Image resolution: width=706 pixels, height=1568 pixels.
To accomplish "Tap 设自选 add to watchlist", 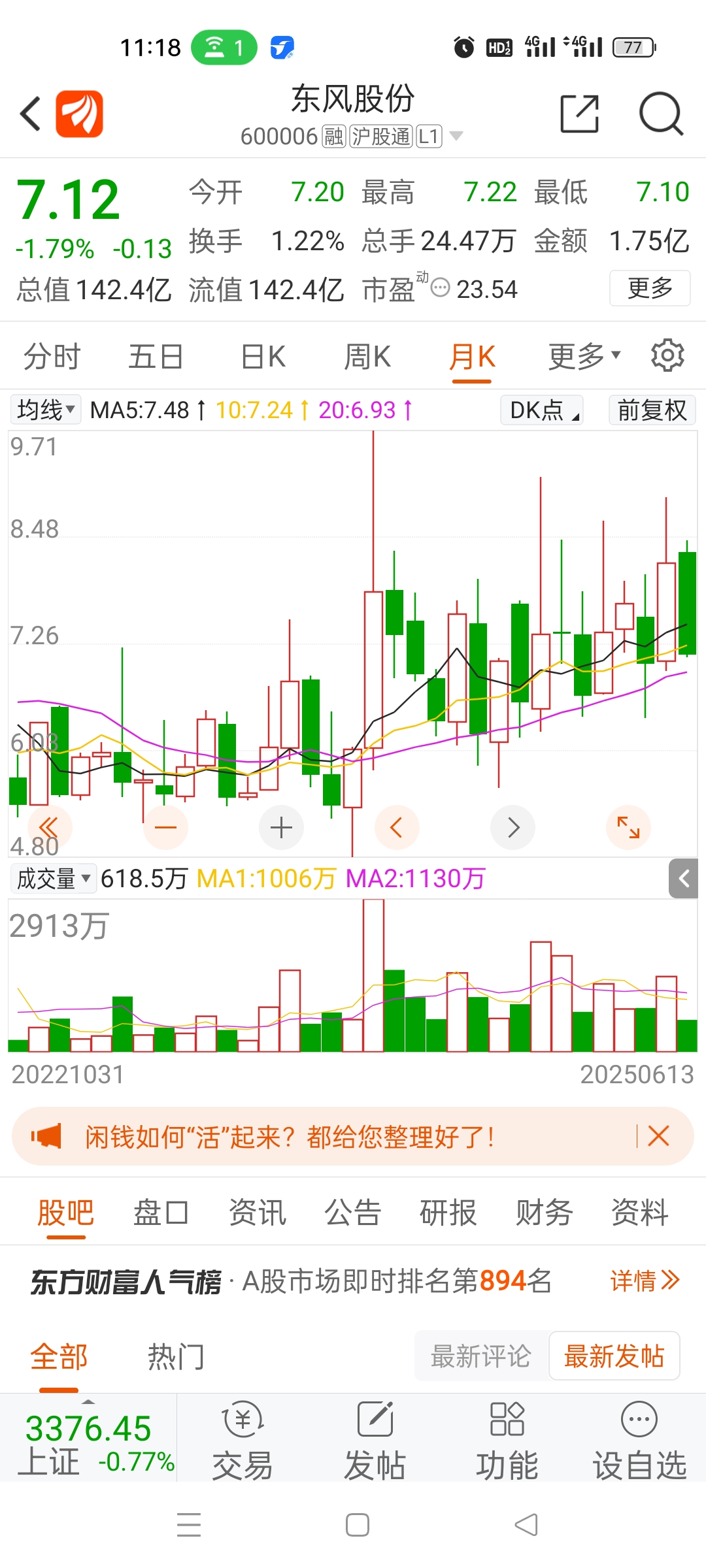I will tap(639, 1441).
